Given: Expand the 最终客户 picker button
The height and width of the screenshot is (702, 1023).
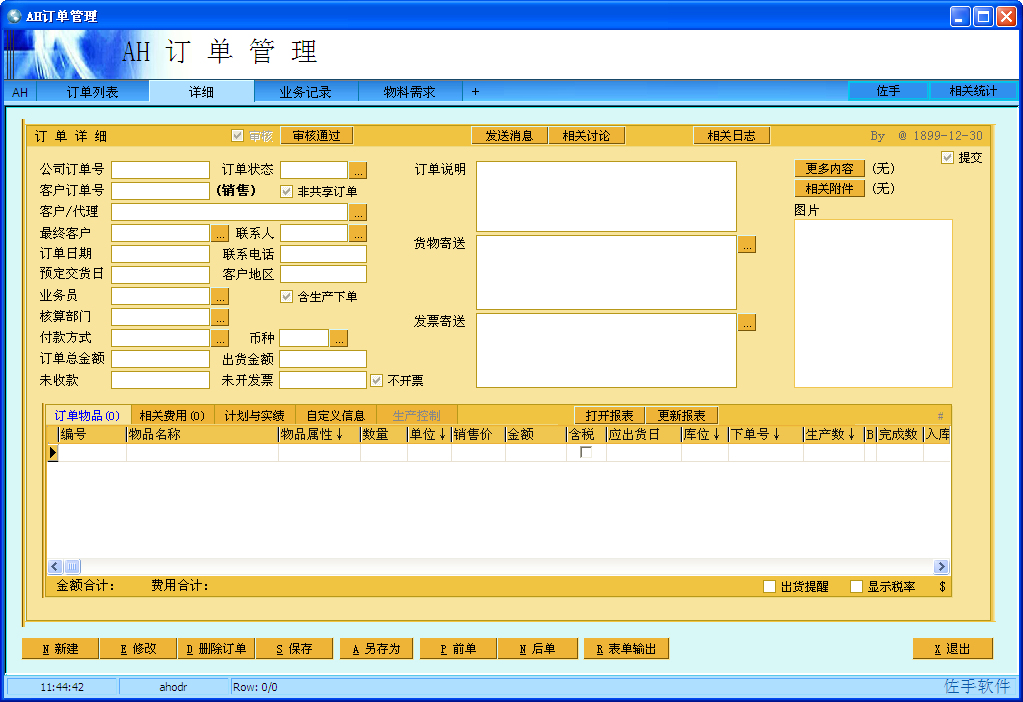Looking at the screenshot, I should point(220,234).
